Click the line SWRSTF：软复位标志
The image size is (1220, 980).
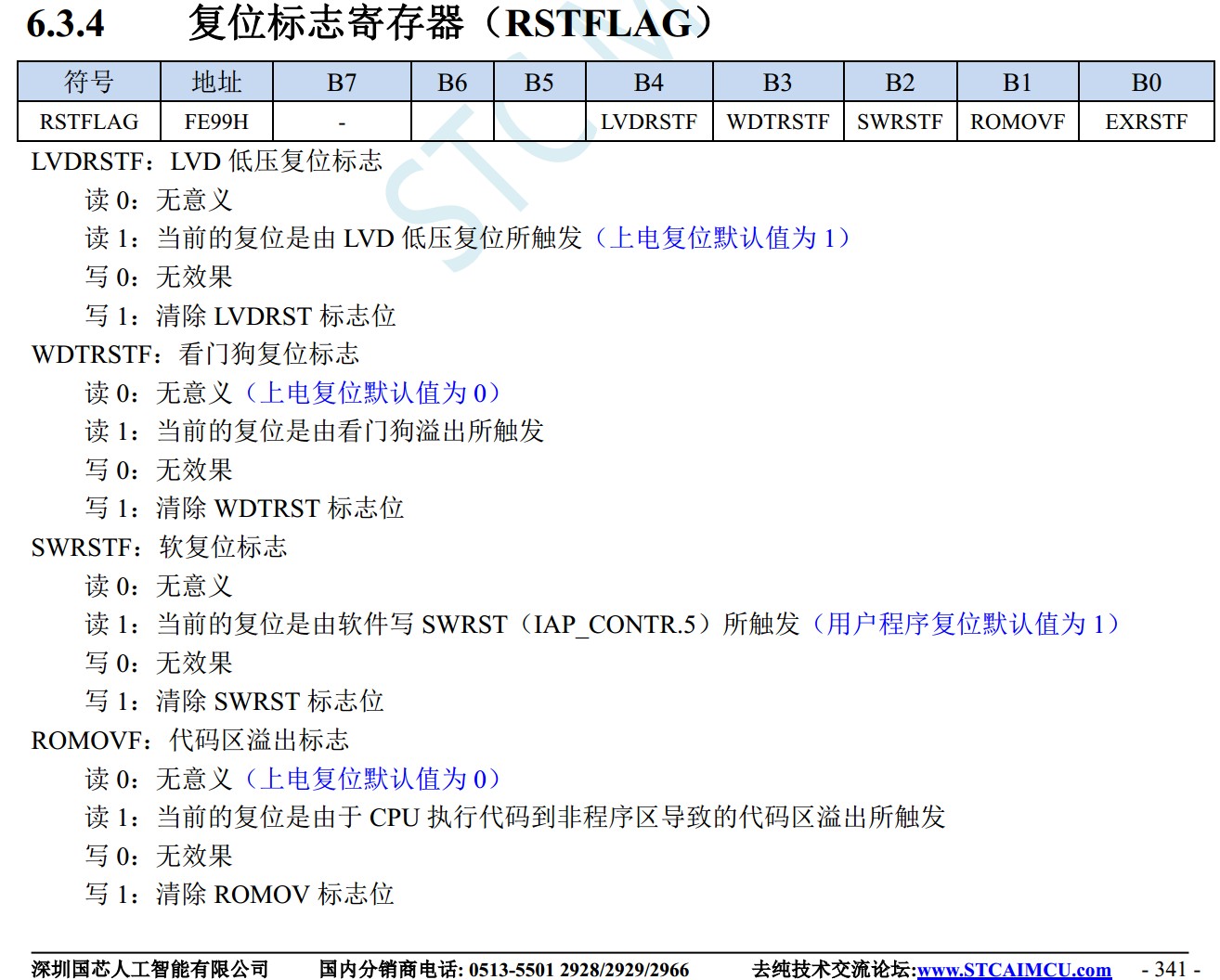tap(159, 548)
